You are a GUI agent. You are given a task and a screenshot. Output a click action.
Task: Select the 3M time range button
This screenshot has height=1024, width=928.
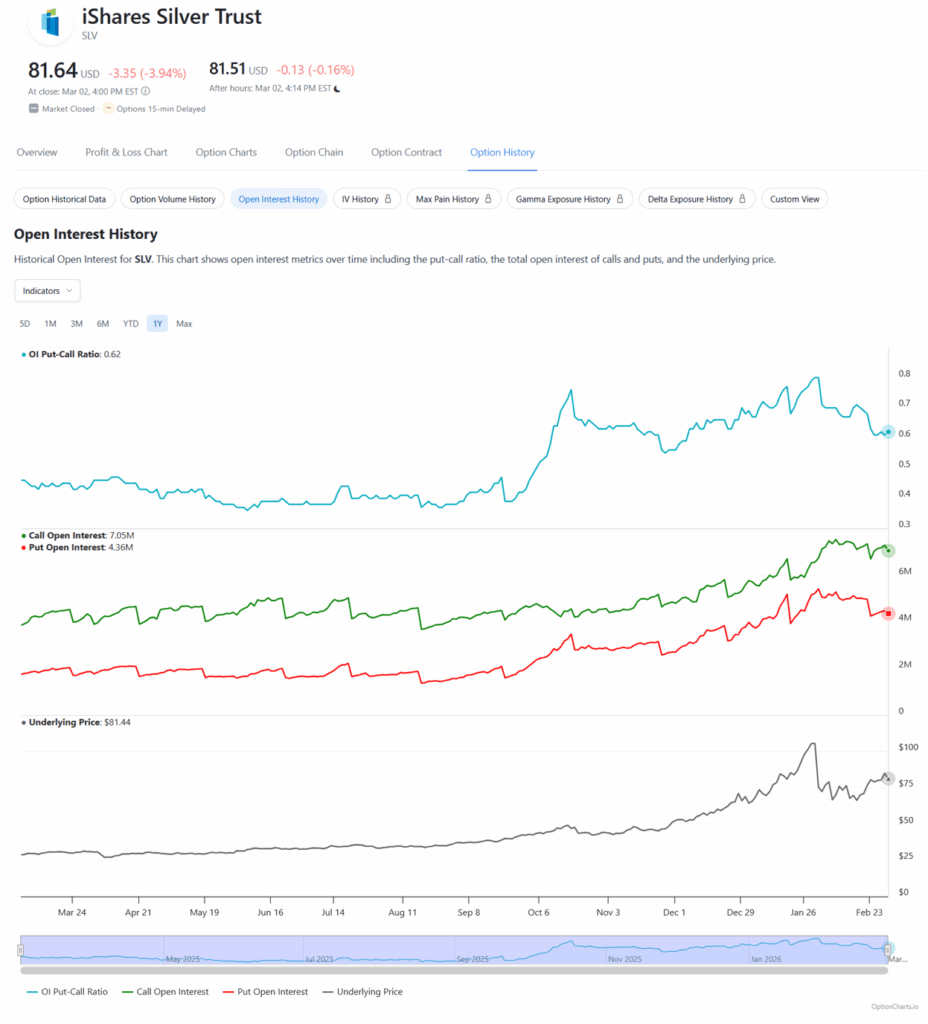(77, 324)
